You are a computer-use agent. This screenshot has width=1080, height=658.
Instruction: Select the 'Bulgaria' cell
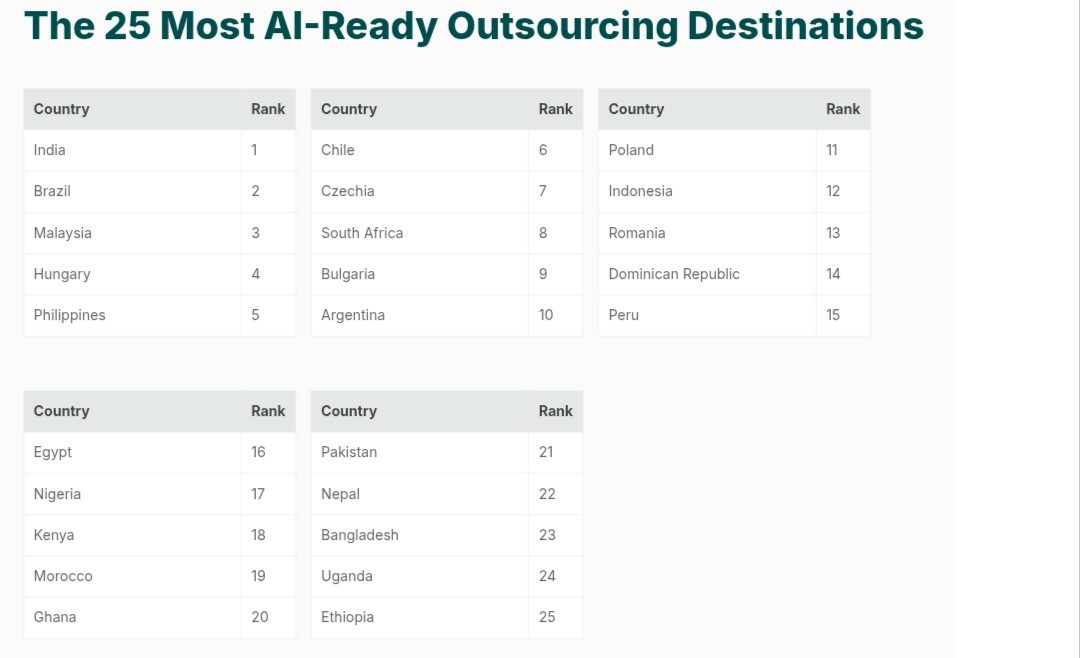(x=419, y=274)
